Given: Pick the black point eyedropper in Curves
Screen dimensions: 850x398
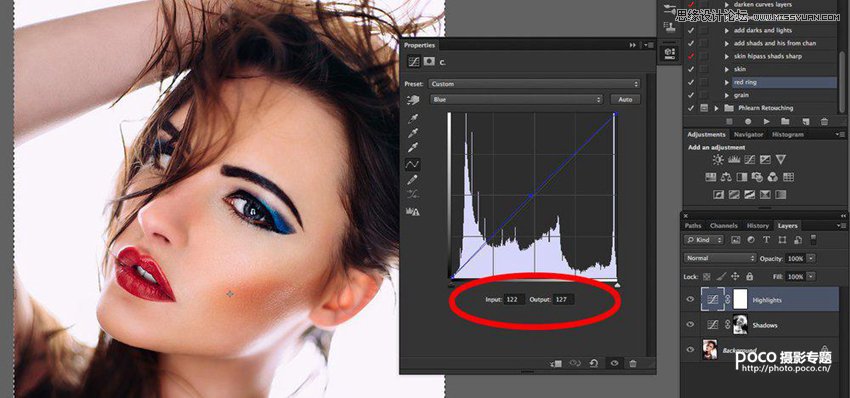Looking at the screenshot, I should tap(413, 119).
